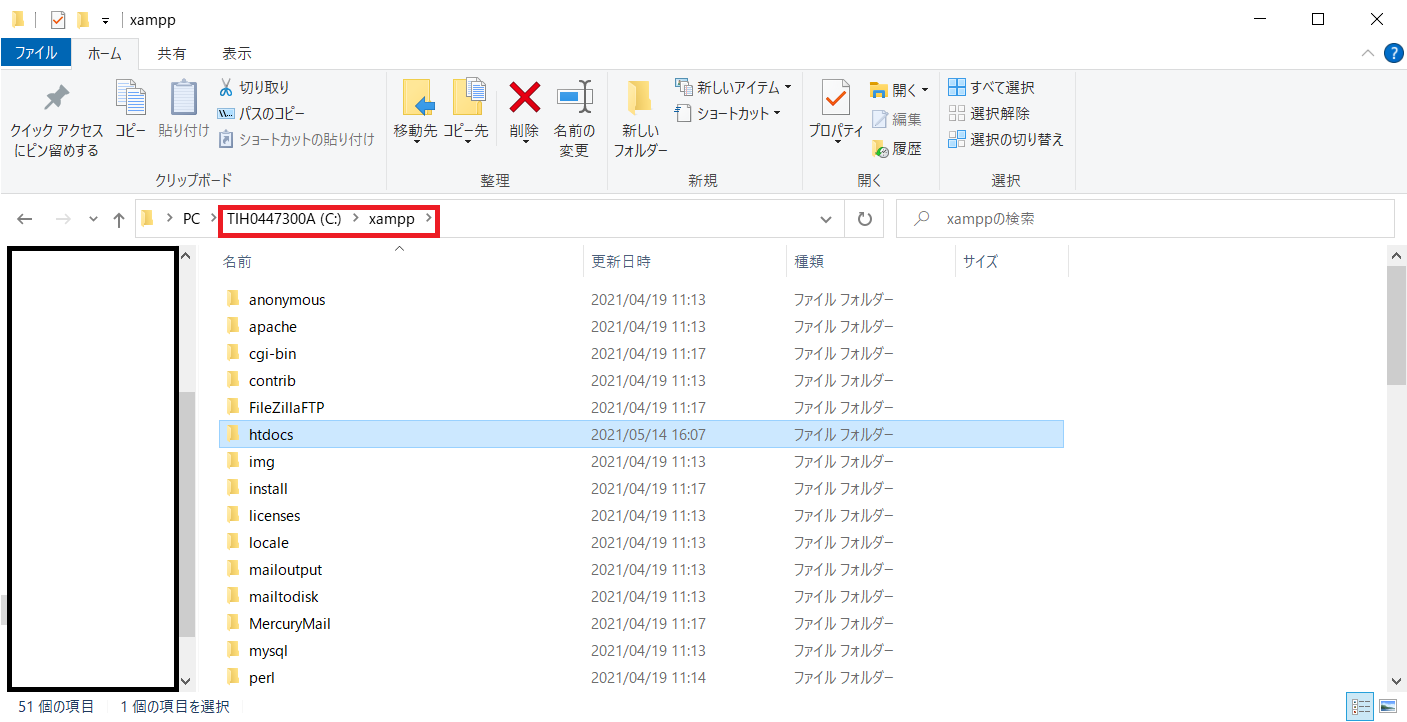
Task: Switch to 表示 view tab
Action: pos(236,53)
